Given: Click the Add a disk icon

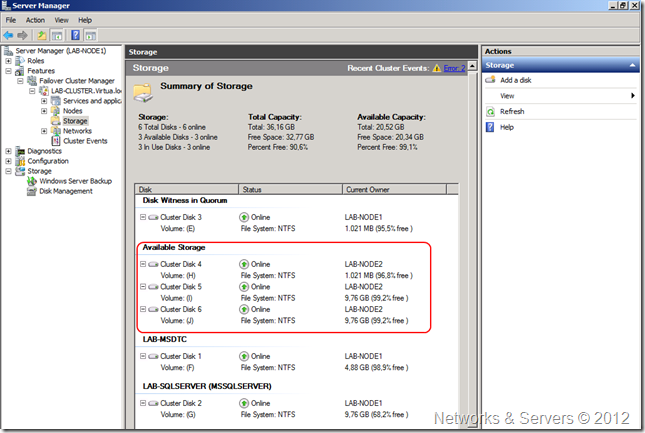Looking at the screenshot, I should point(490,80).
